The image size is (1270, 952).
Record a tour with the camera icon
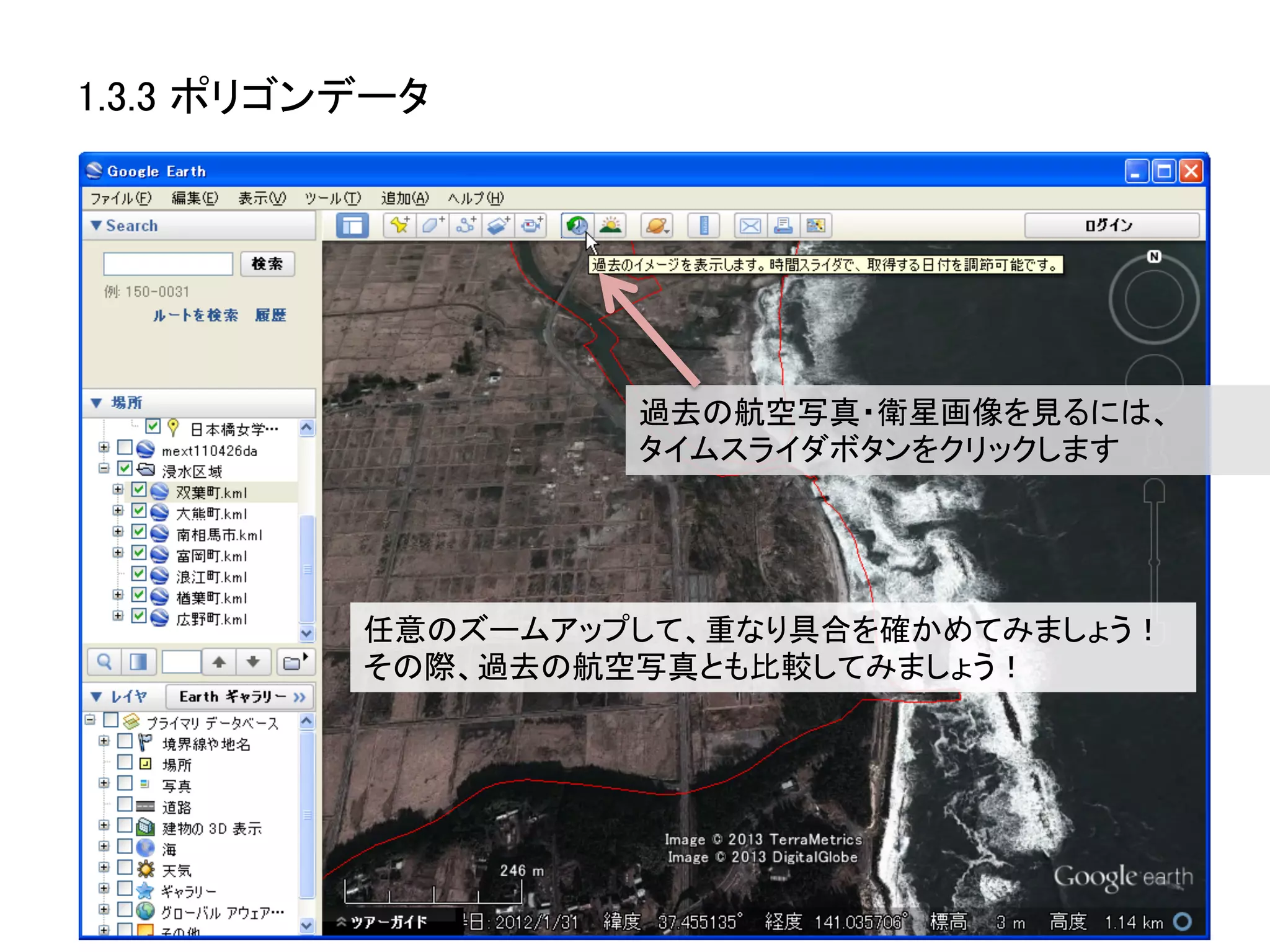531,226
